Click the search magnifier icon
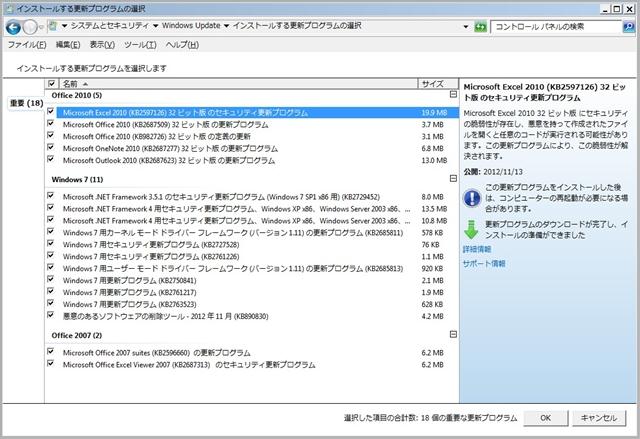The height and width of the screenshot is (439, 640). tap(629, 27)
